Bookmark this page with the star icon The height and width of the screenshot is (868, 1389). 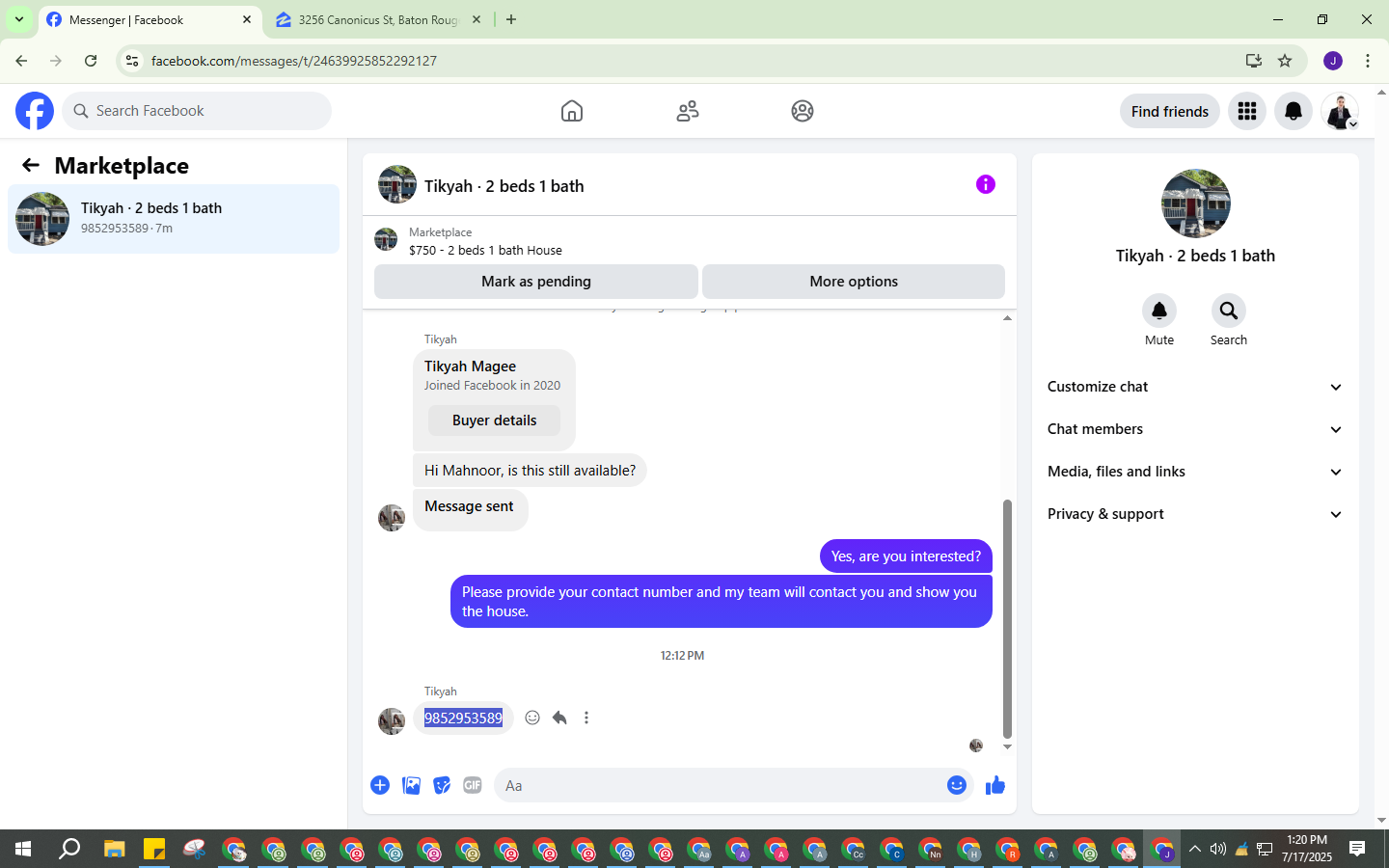1285,61
